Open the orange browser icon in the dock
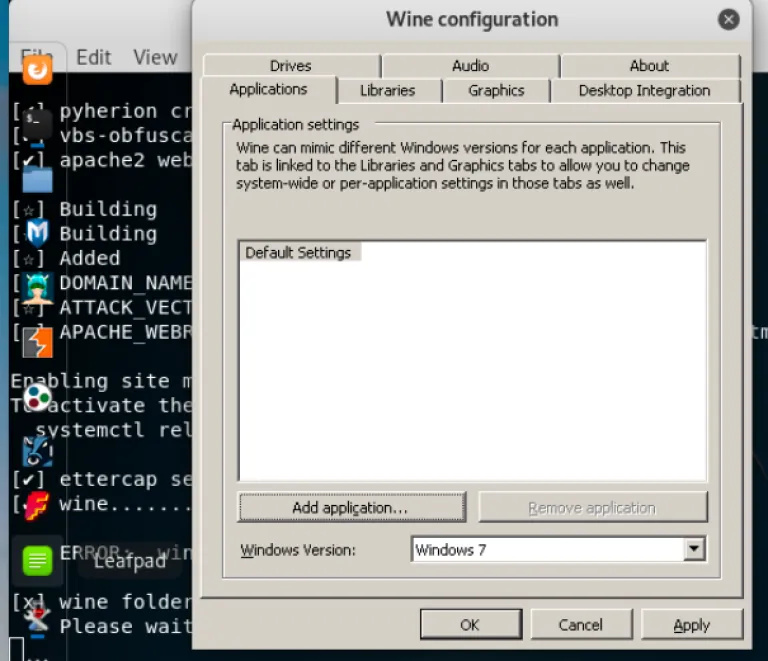The height and width of the screenshot is (661, 768). tap(37, 69)
